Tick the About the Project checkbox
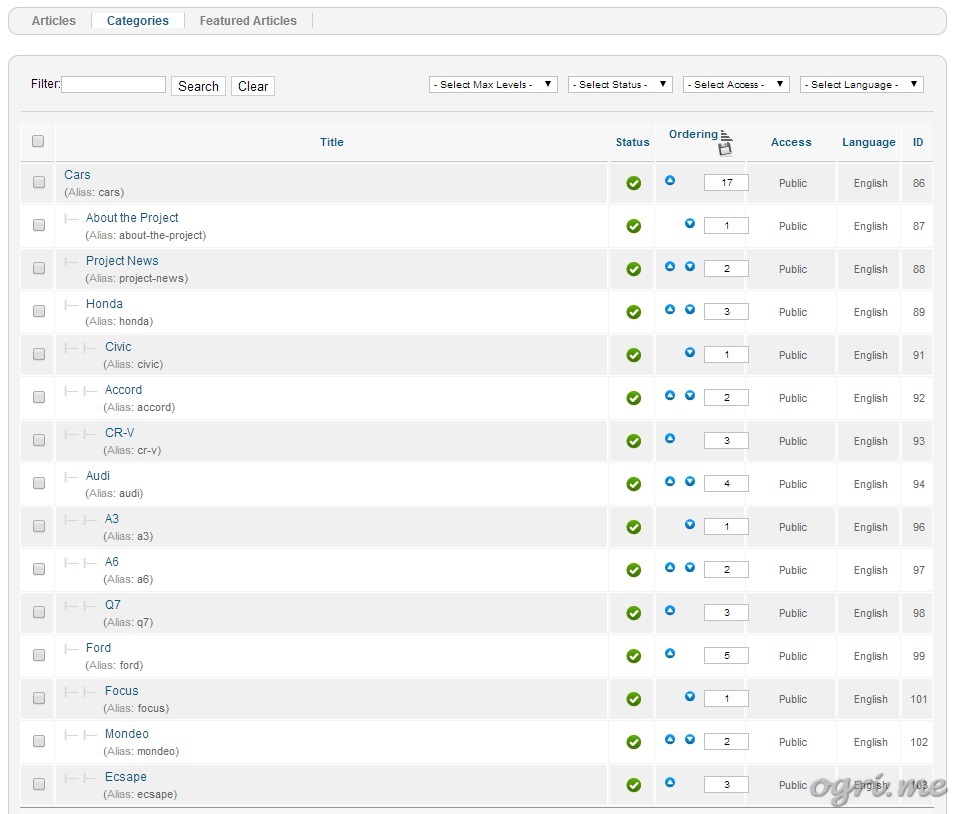The height and width of the screenshot is (814, 955). pyautogui.click(x=39, y=225)
